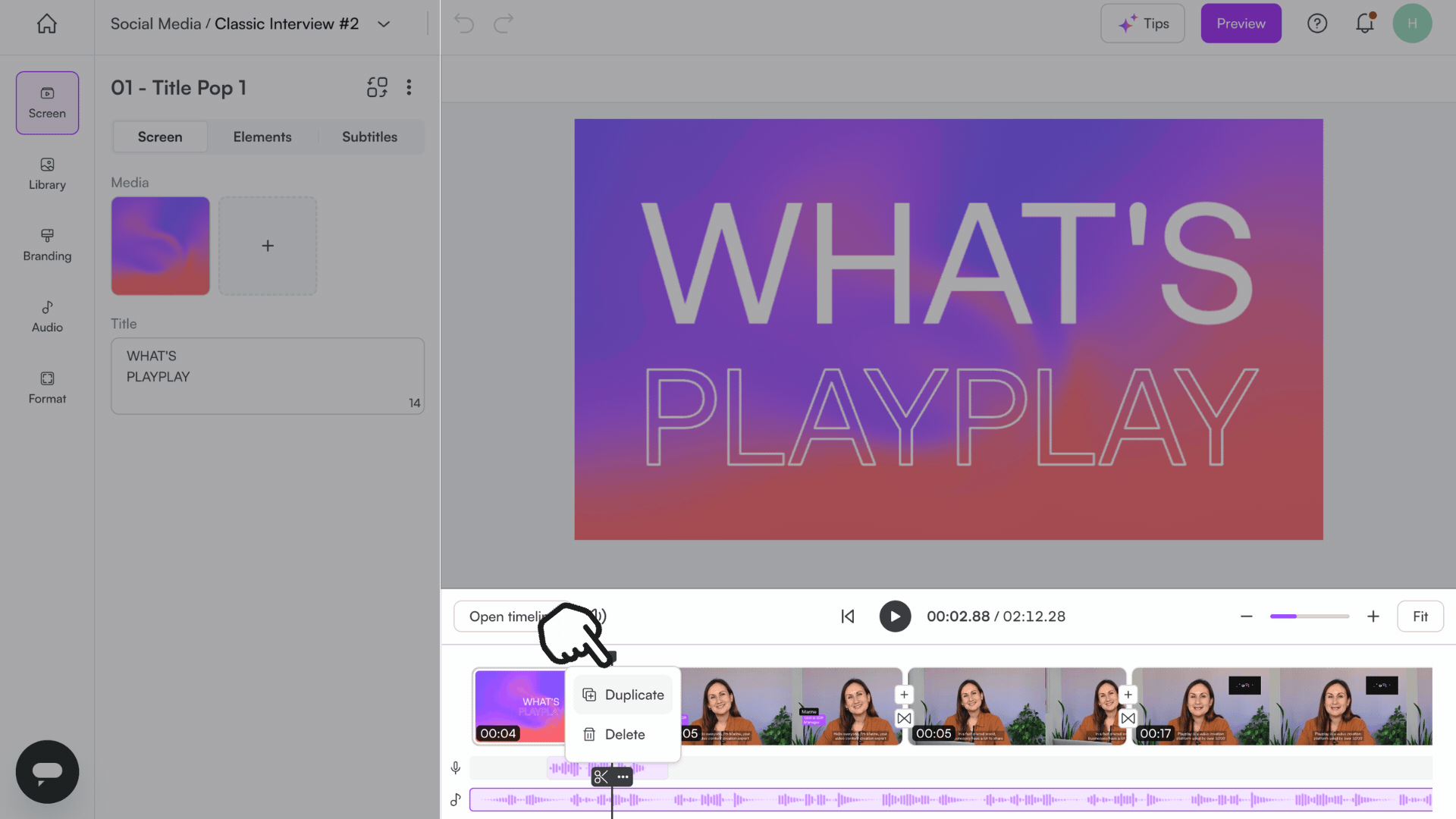Open the scene three-dot options menu
Screen dimensions: 1456x819
pos(409,87)
